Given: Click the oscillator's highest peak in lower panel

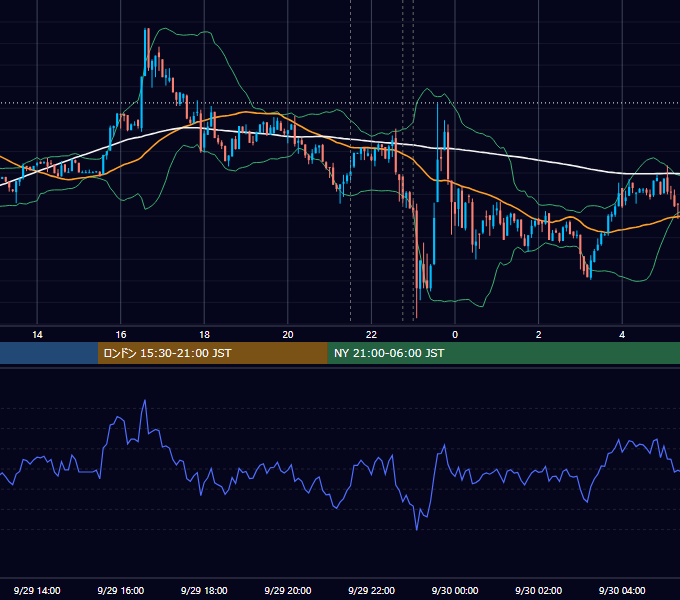Looking at the screenshot, I should click(145, 401).
